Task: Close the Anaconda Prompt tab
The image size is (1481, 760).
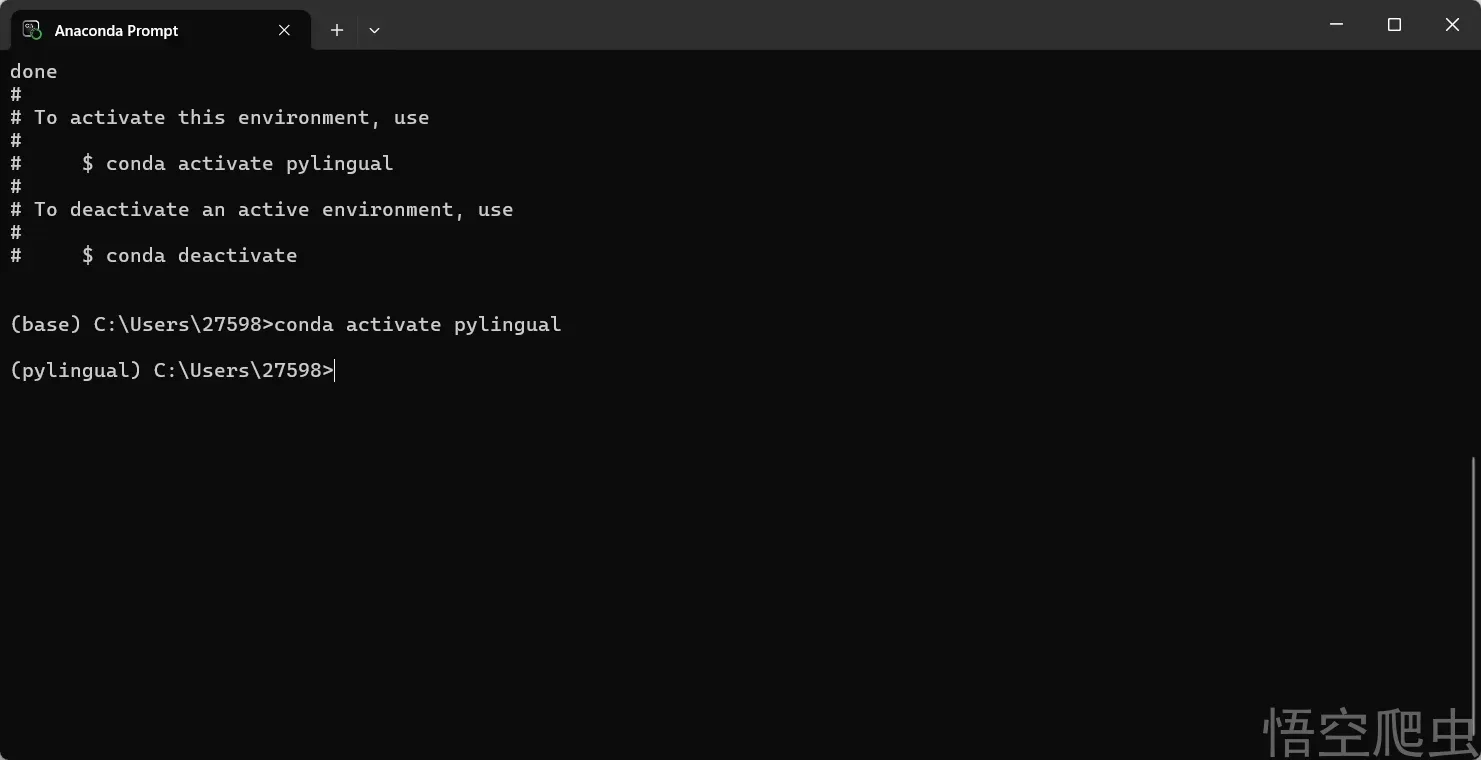Action: 285,30
